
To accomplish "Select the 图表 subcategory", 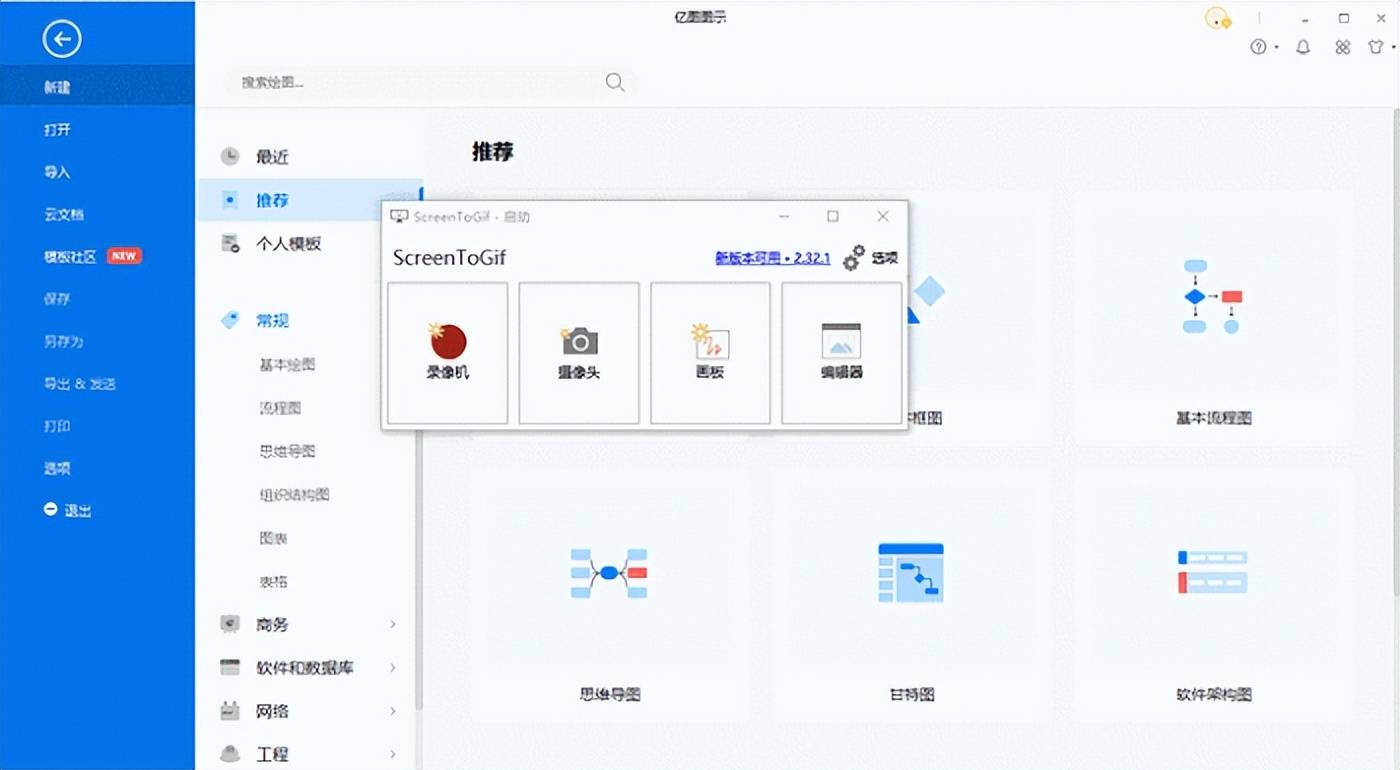I will pos(273,538).
